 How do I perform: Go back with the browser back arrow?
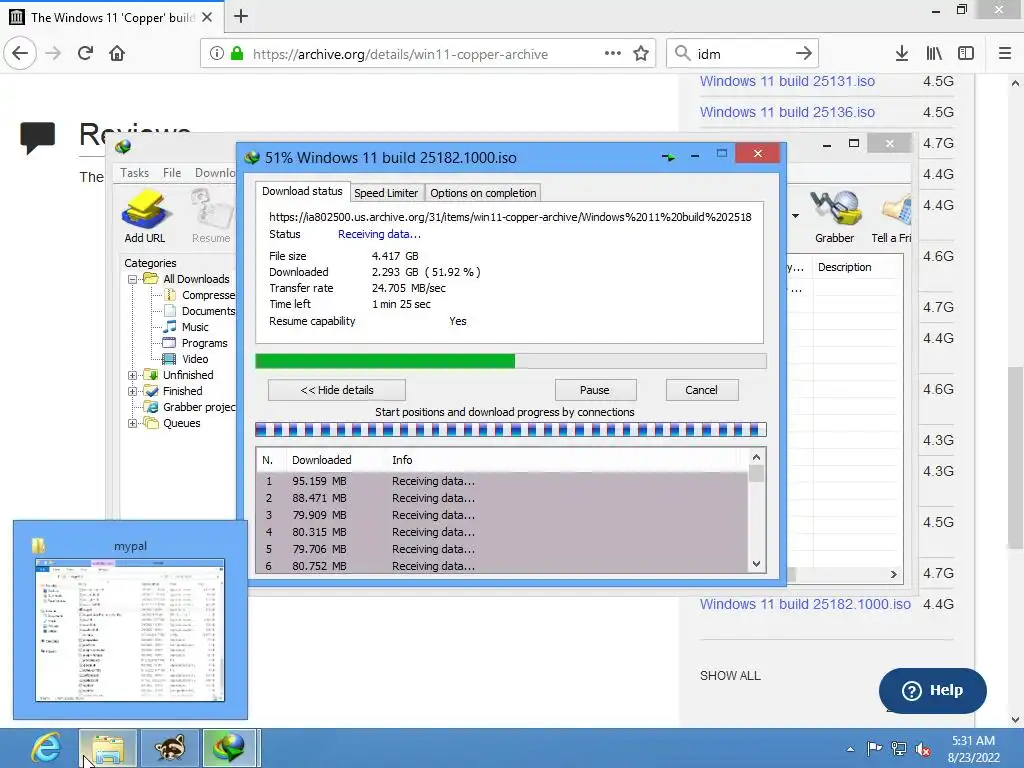coord(20,53)
